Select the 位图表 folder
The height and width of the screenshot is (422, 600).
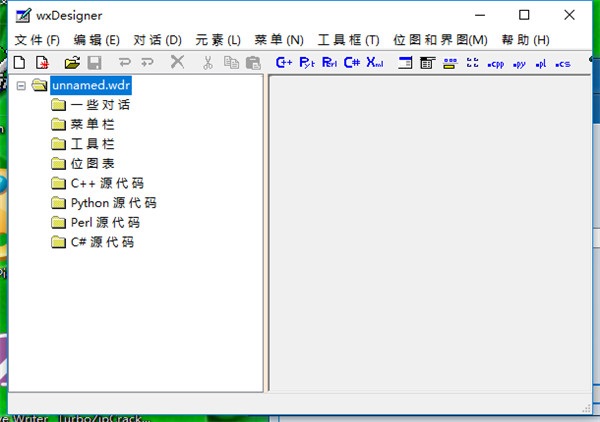[x=92, y=163]
